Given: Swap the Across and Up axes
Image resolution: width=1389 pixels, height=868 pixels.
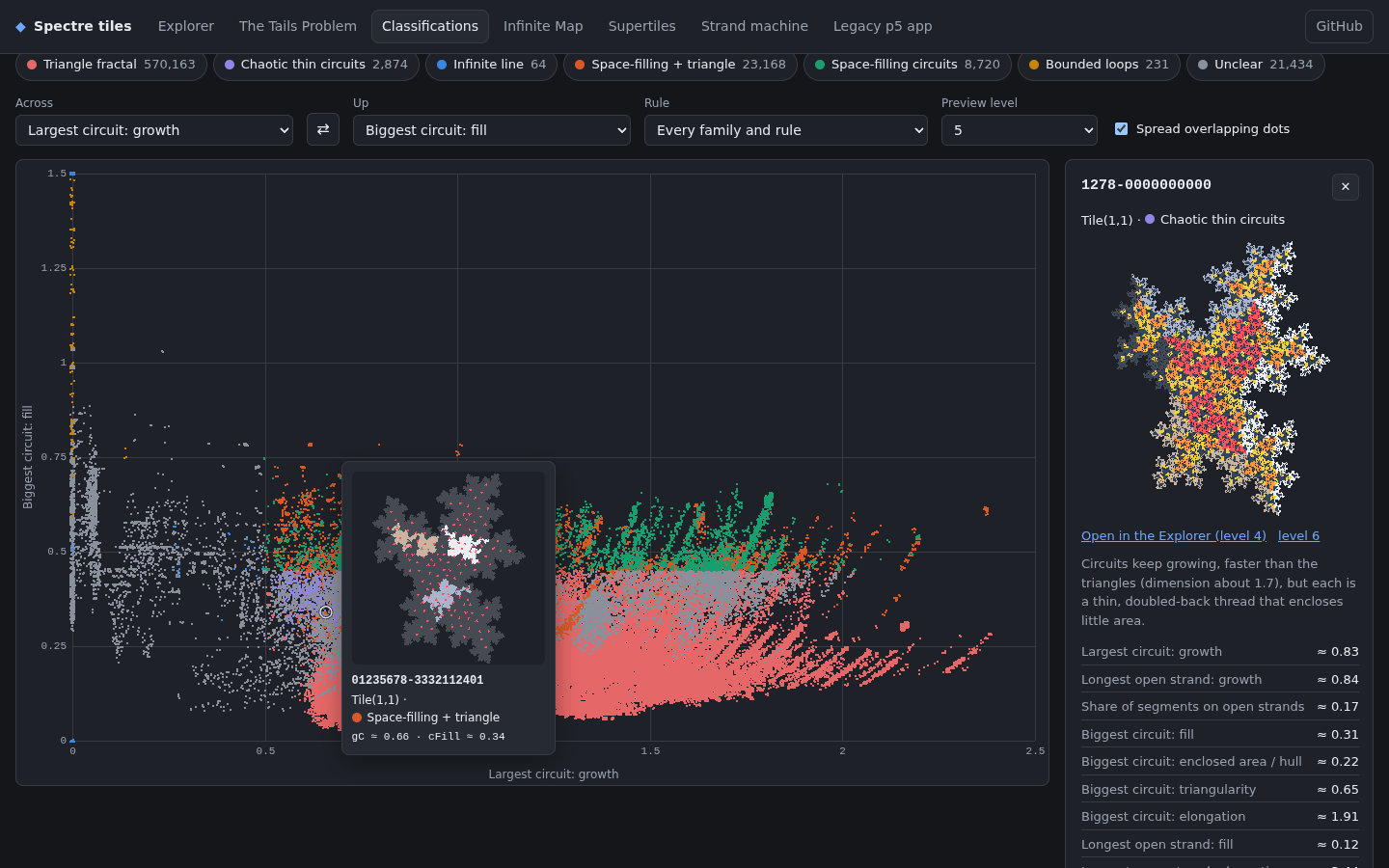Looking at the screenshot, I should pyautogui.click(x=323, y=129).
